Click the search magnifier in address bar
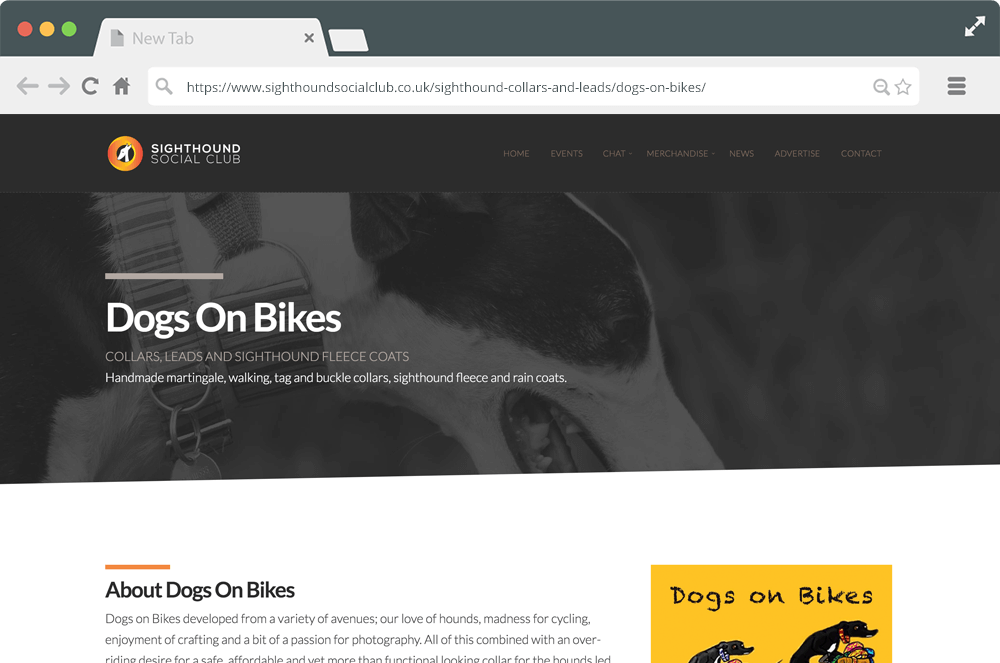 click(x=164, y=86)
